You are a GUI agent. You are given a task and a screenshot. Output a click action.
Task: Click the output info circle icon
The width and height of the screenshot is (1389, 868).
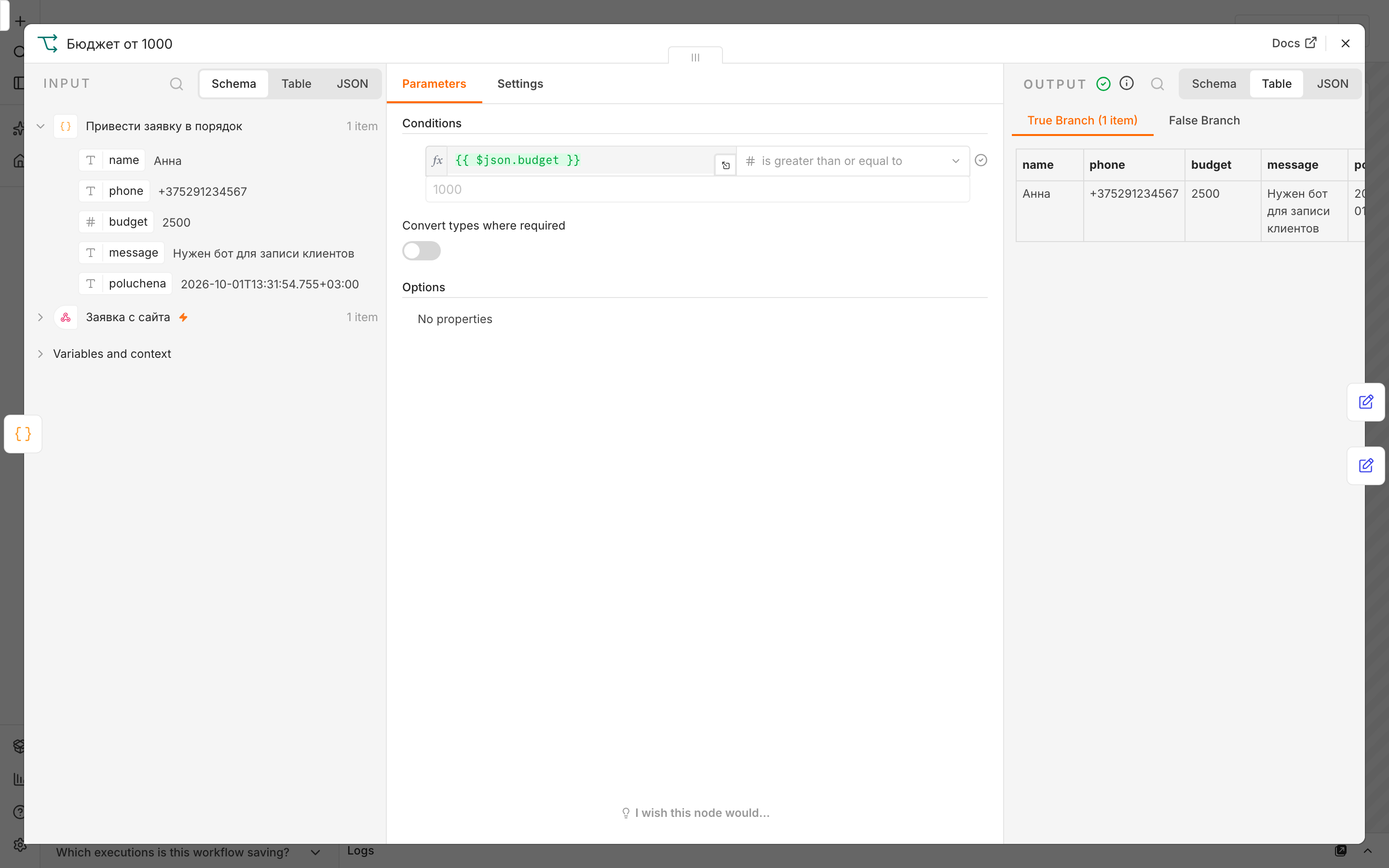[1126, 83]
